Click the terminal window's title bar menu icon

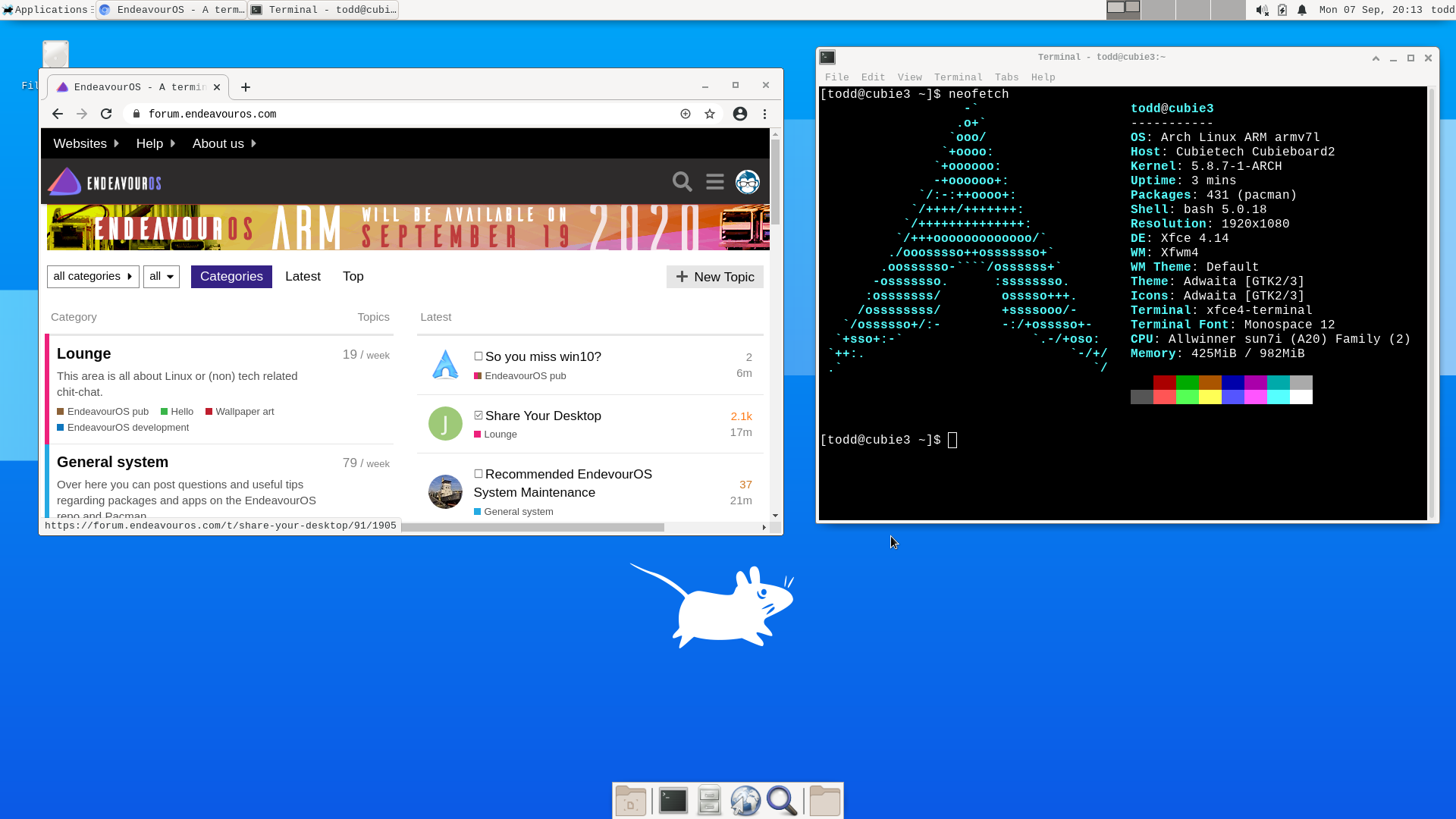[x=827, y=57]
